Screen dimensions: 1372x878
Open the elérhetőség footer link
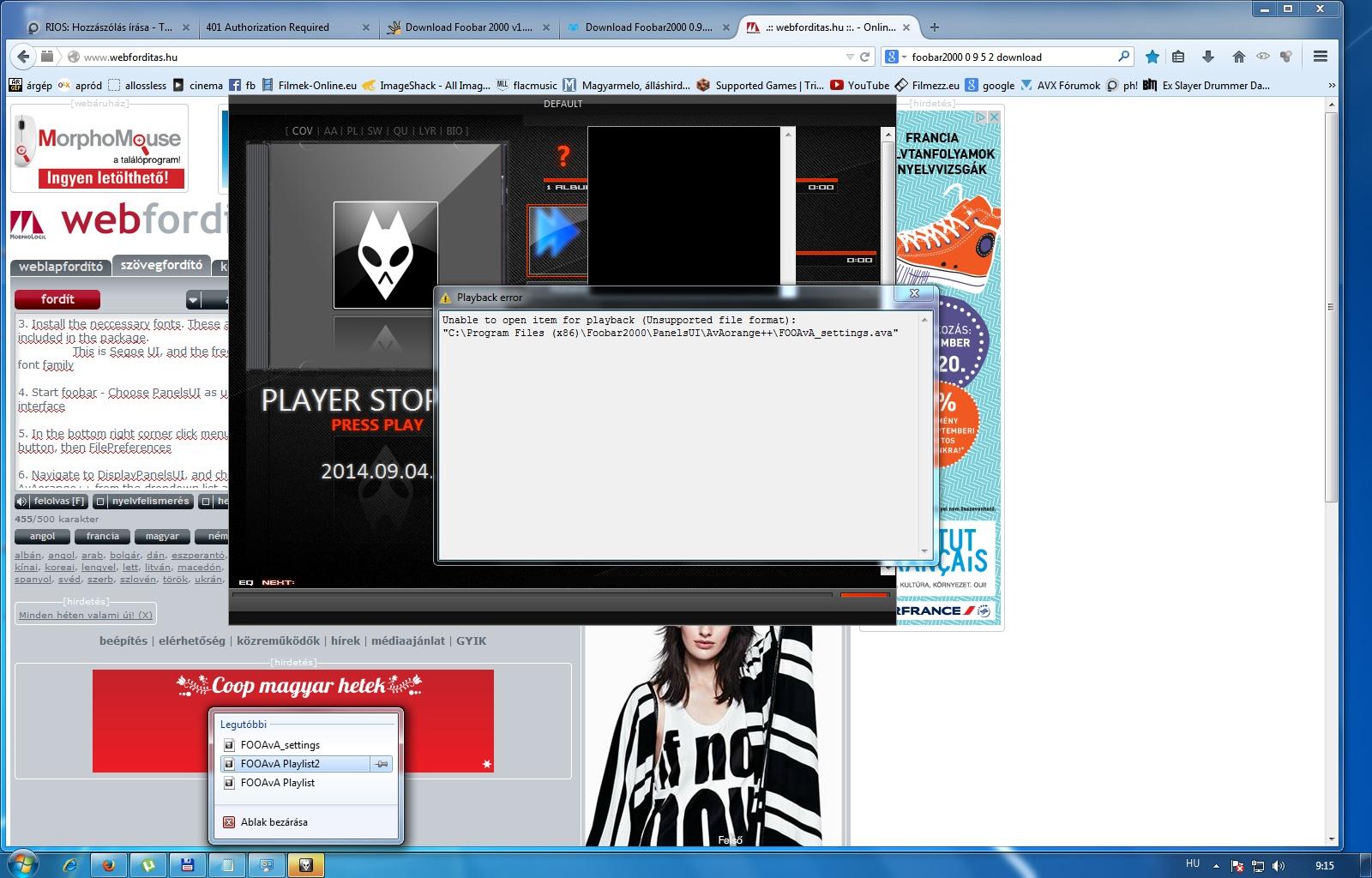click(x=192, y=640)
